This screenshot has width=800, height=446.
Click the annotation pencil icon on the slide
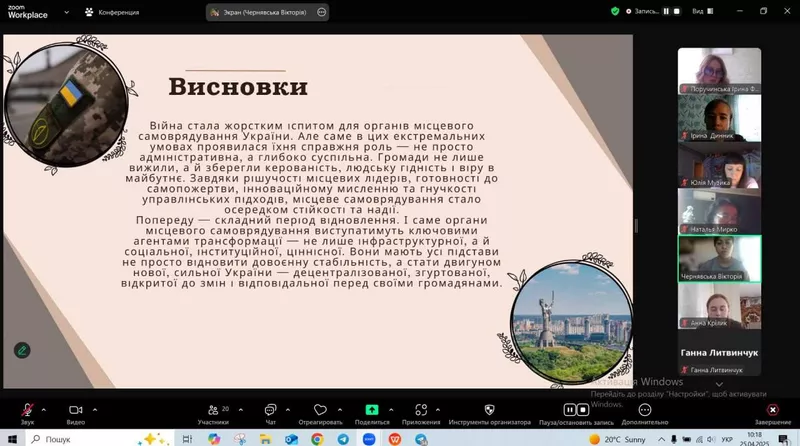[22, 351]
